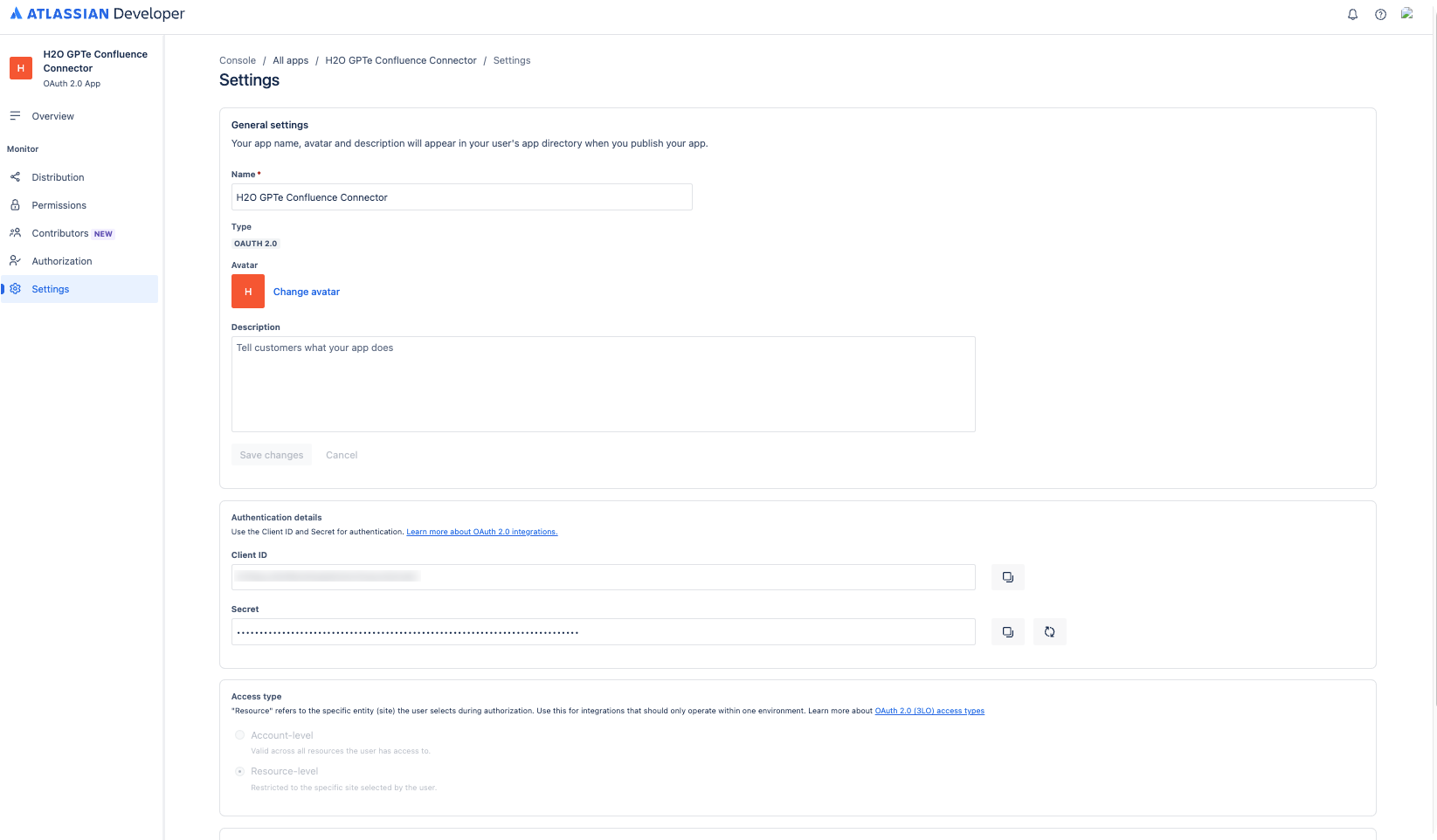
Task: Click the Access type heading
Action: coord(257,697)
